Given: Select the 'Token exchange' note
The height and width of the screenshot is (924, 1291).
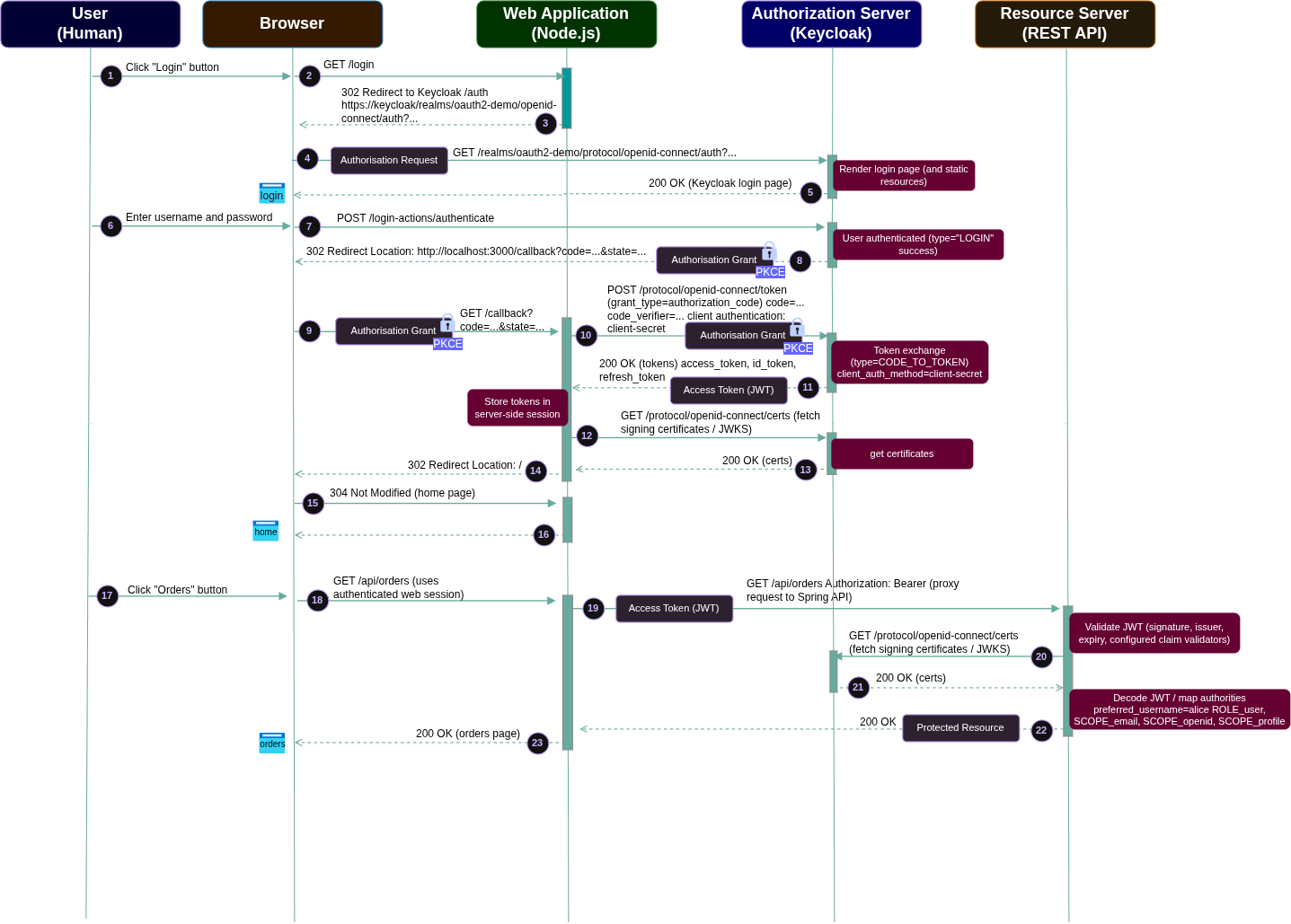Looking at the screenshot, I should [x=909, y=362].
